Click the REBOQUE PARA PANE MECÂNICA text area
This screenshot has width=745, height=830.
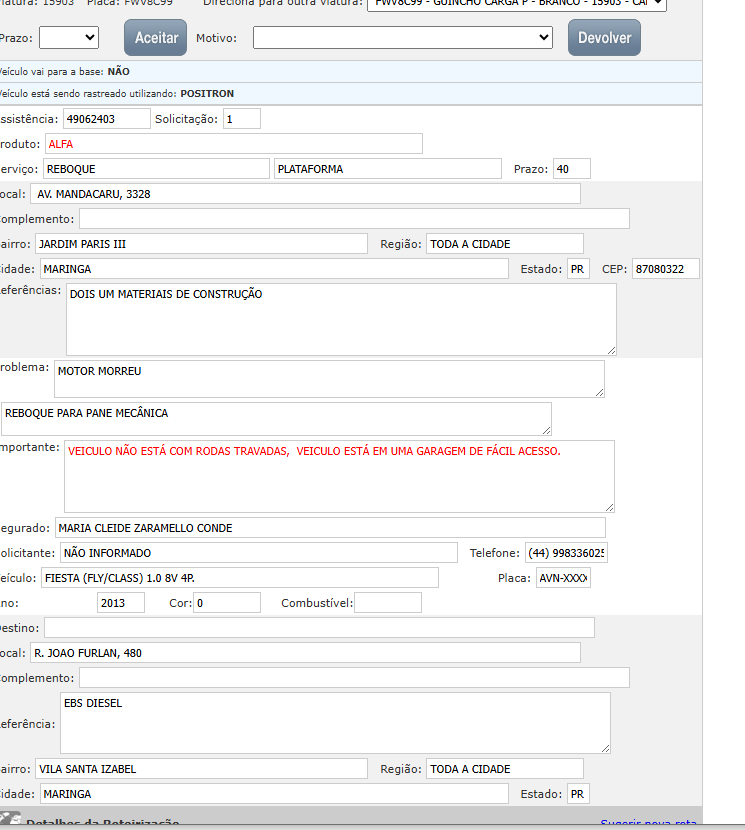(276, 419)
